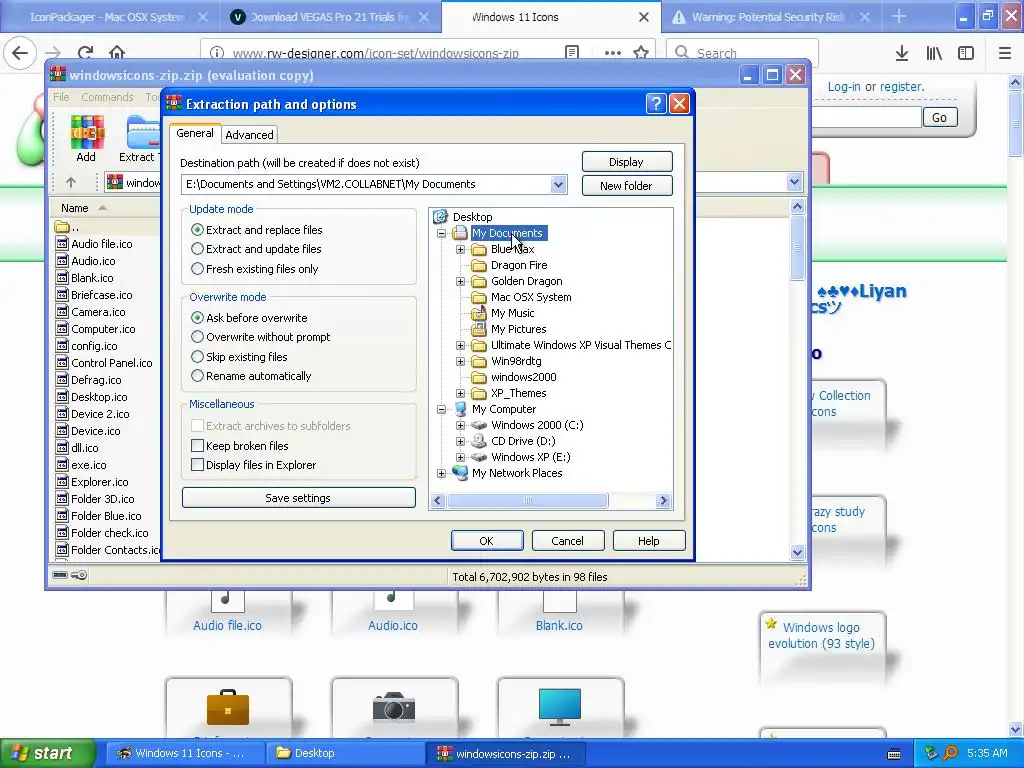The image size is (1024, 768).
Task: Click the tree scrollbar right arrow
Action: [x=664, y=501]
